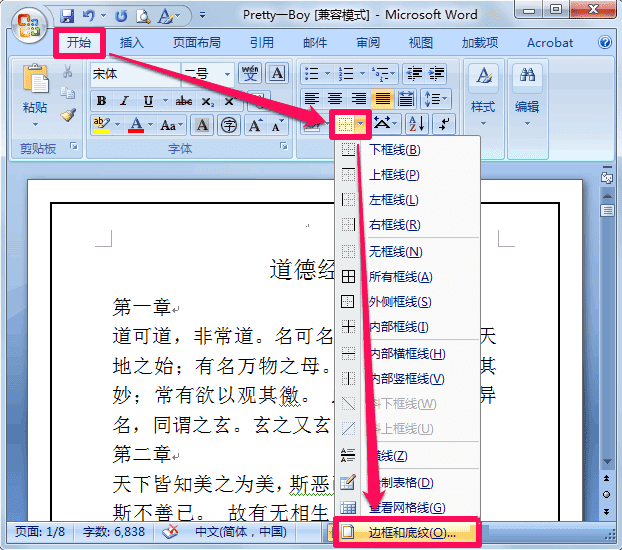Apply multilevel list formatting

pyautogui.click(x=381, y=74)
